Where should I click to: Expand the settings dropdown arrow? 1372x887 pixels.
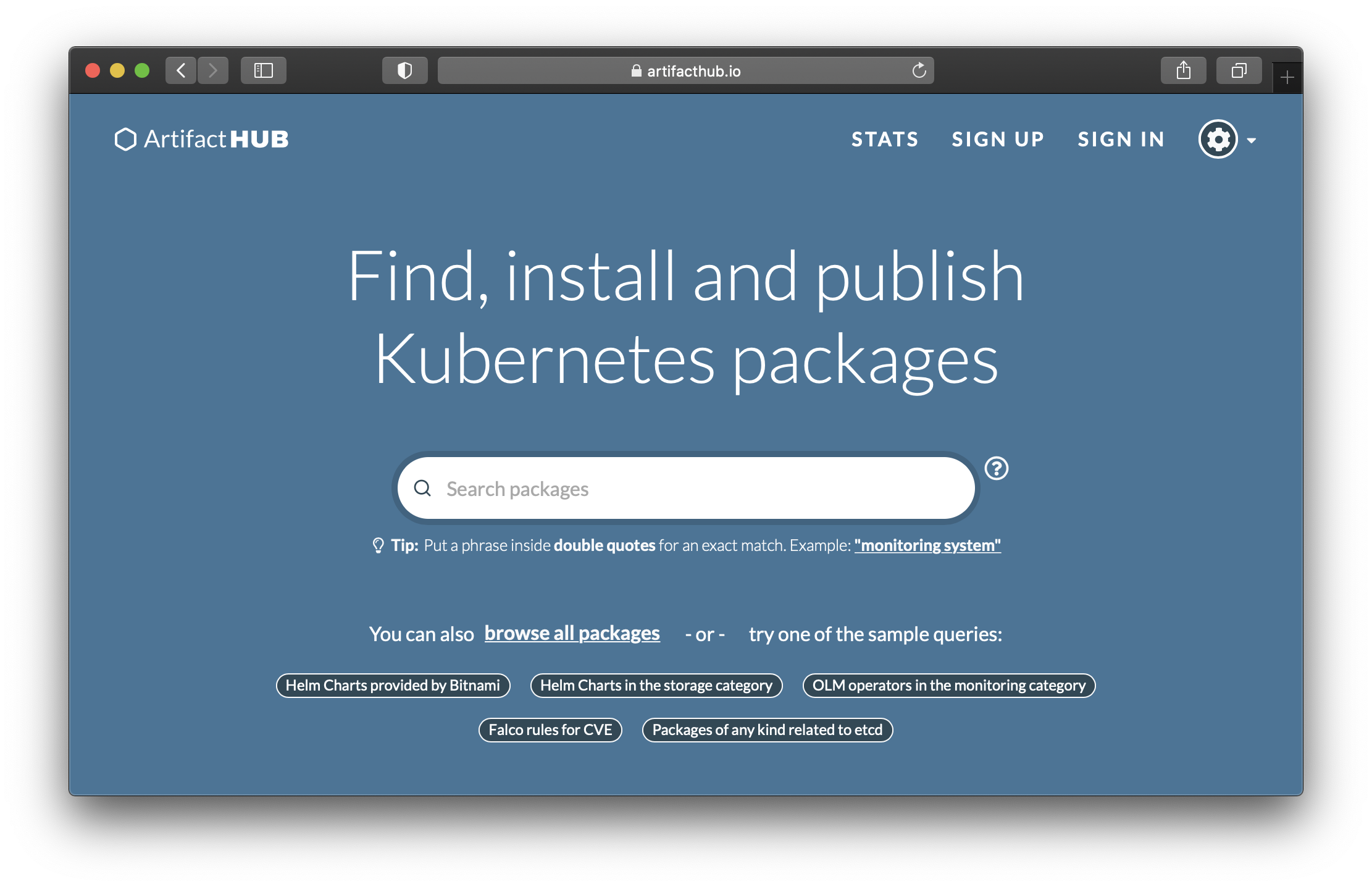[x=1252, y=140]
